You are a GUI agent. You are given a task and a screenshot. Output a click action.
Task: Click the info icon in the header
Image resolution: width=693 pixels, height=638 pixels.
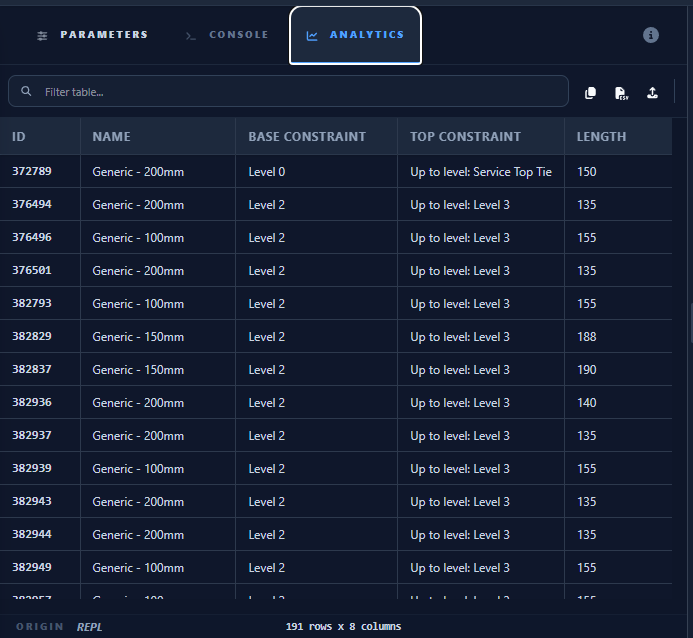coord(651,35)
